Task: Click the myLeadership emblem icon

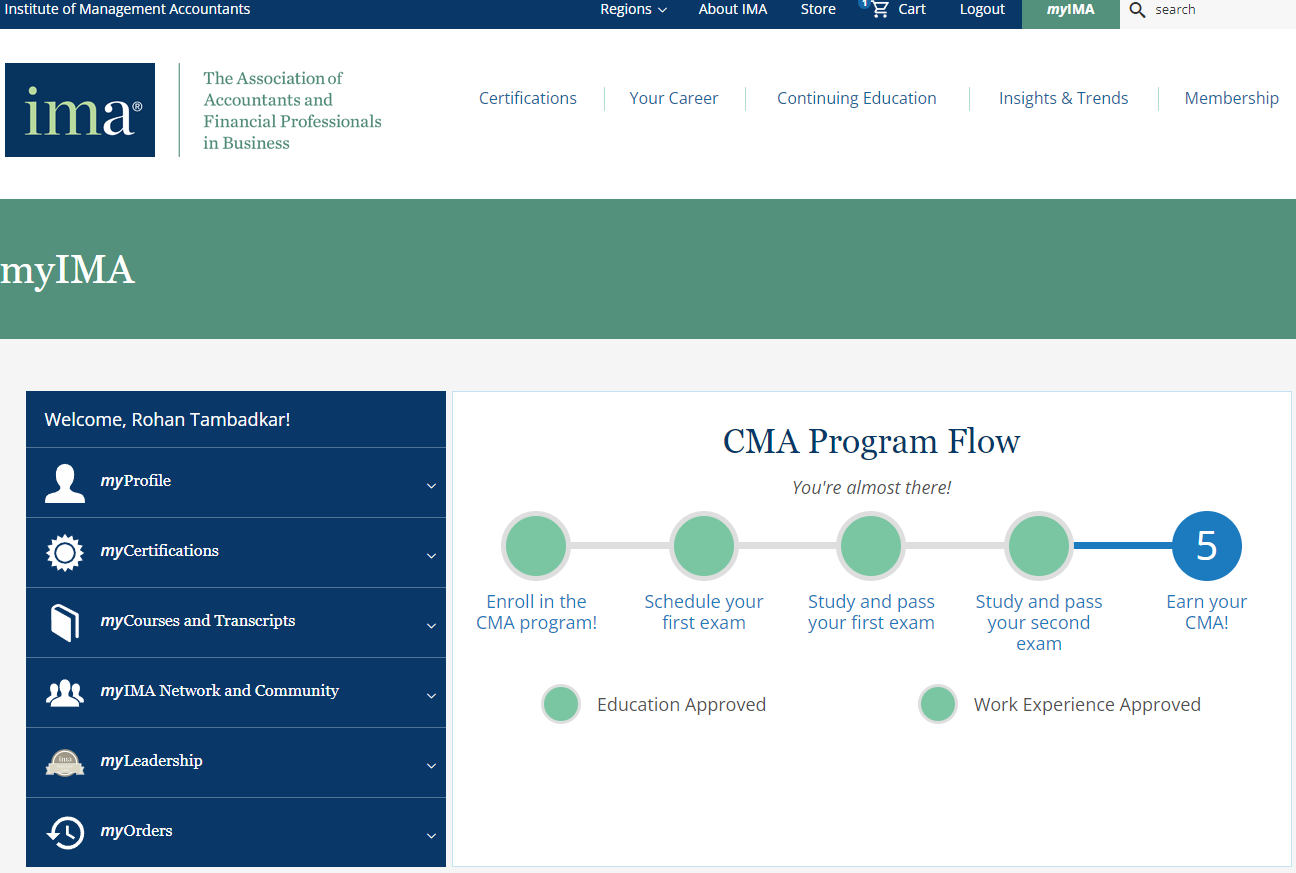Action: [65, 763]
